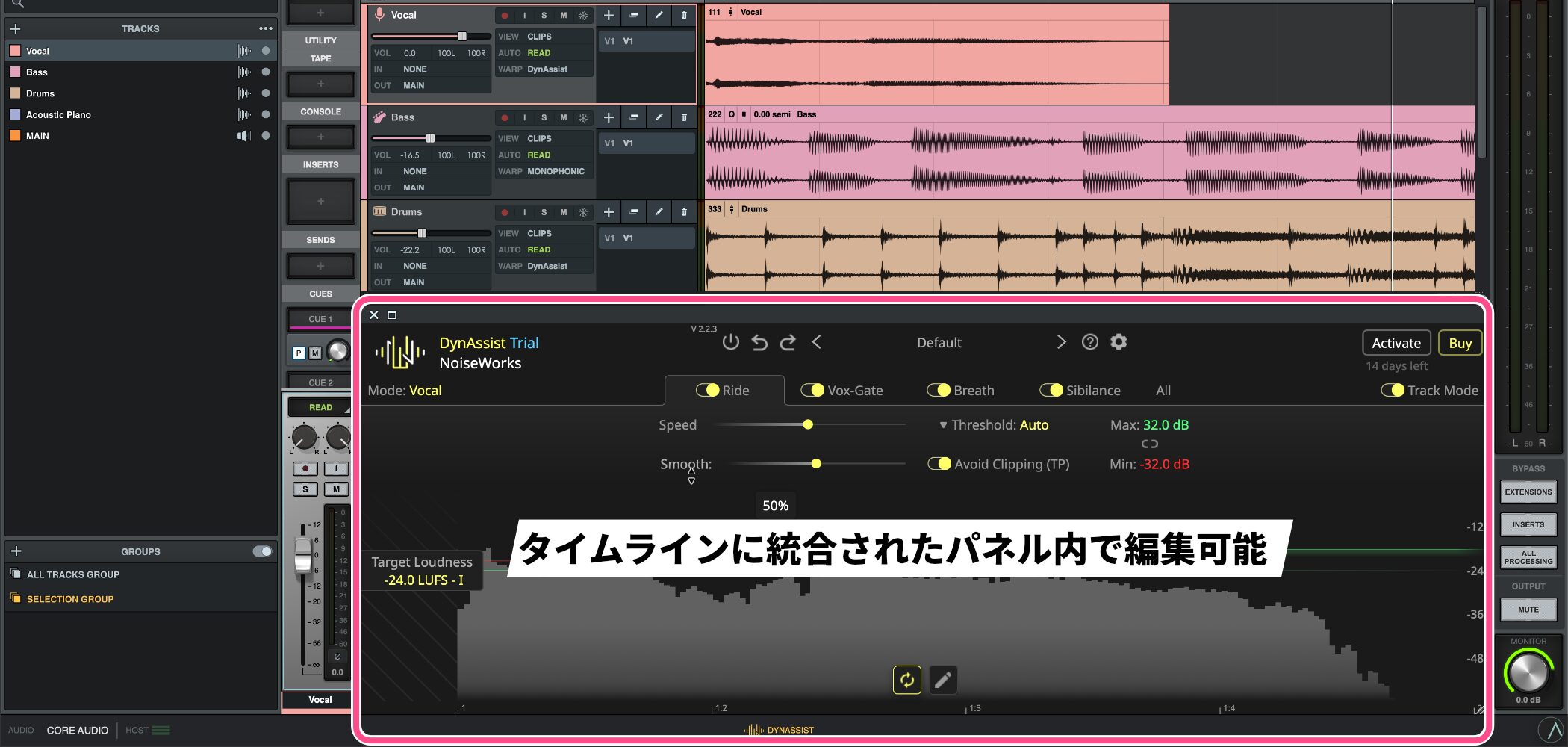Click the Speed slider handle

pos(808,424)
